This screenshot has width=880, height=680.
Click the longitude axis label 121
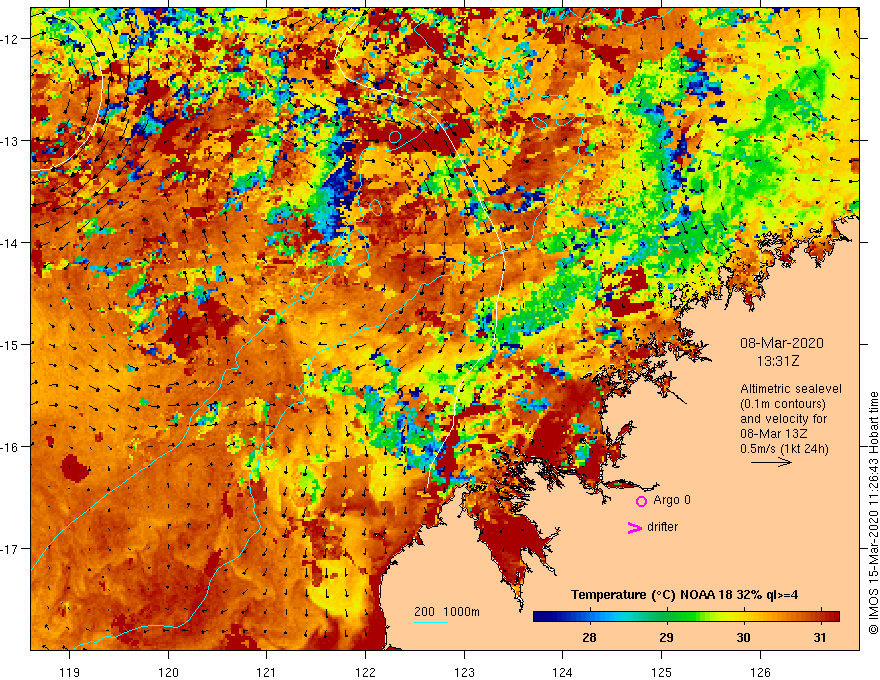(x=267, y=672)
